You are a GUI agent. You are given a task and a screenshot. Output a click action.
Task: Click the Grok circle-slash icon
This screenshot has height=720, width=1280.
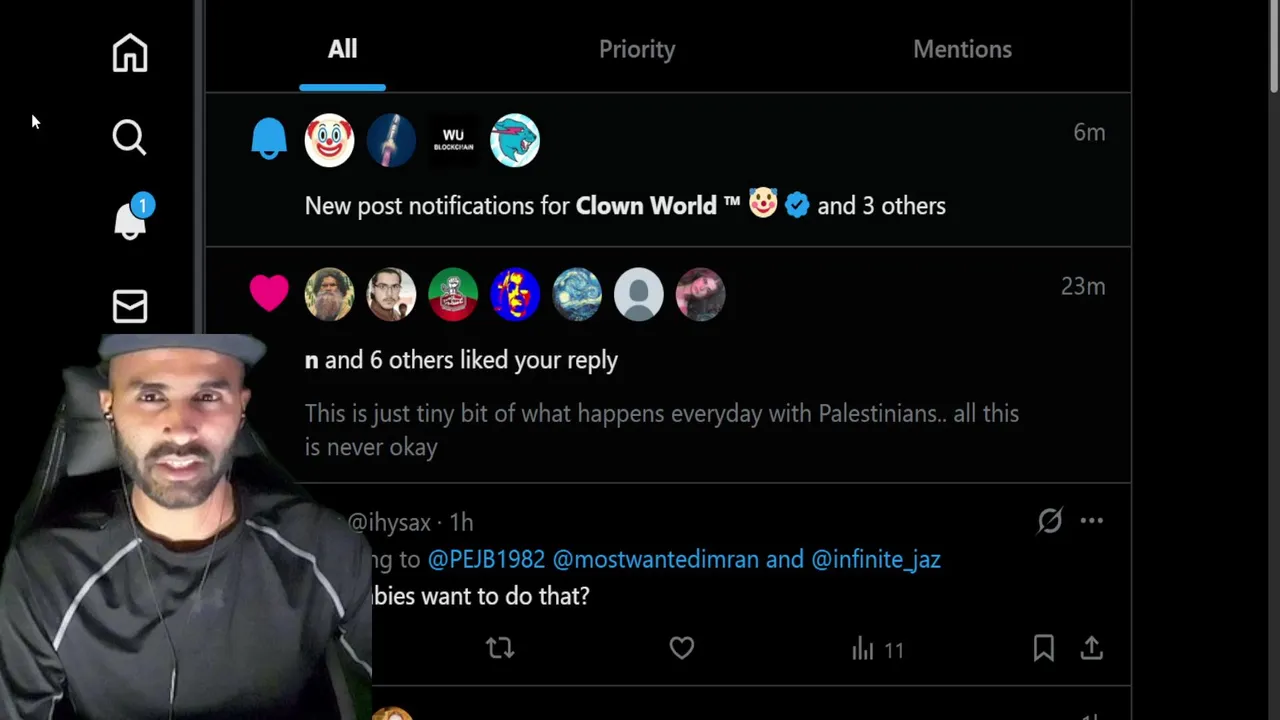[x=1049, y=520]
